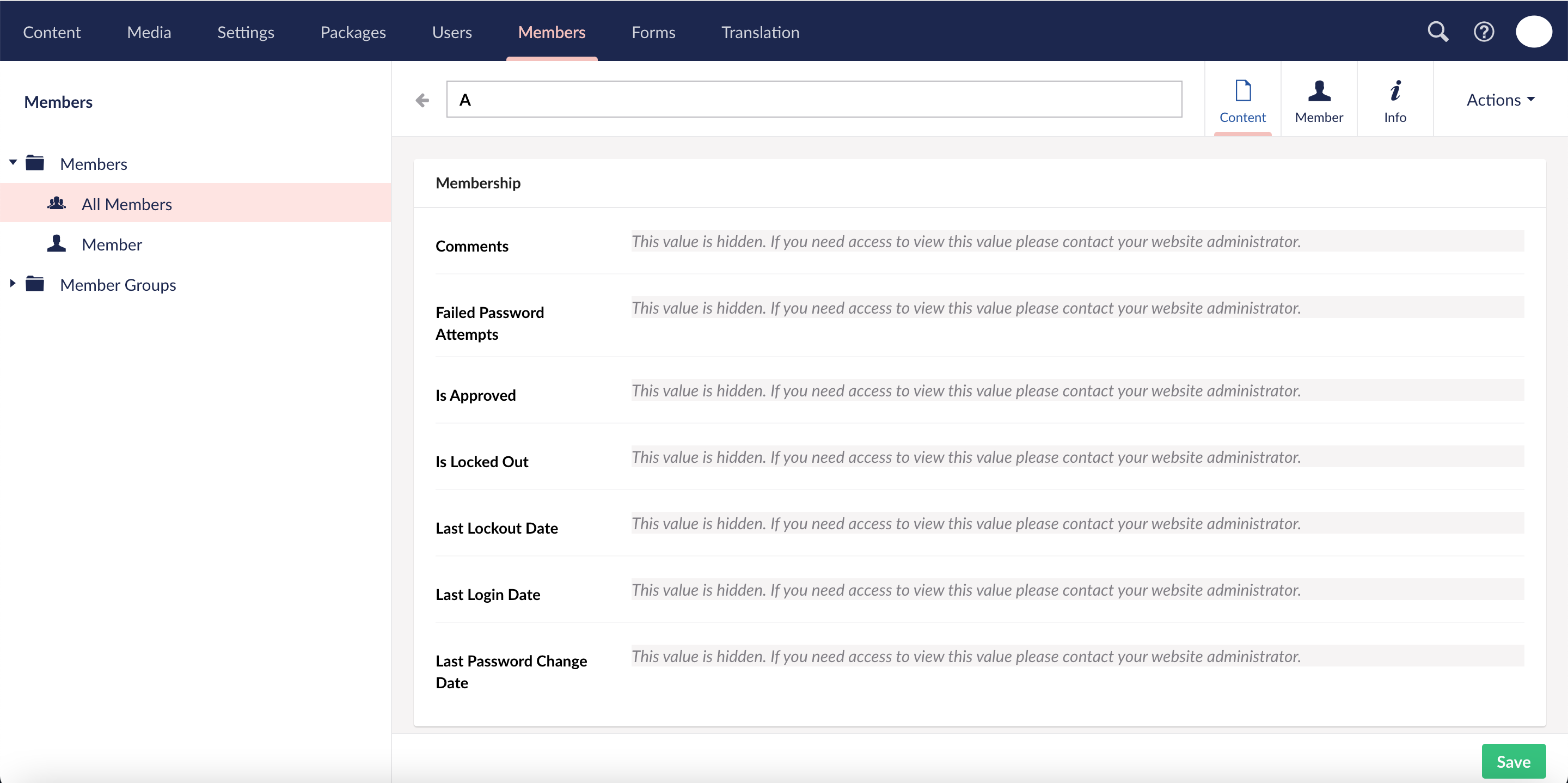Screen dimensions: 1568x783
Task: Collapse the Members tree node arrow
Action: pos(13,163)
